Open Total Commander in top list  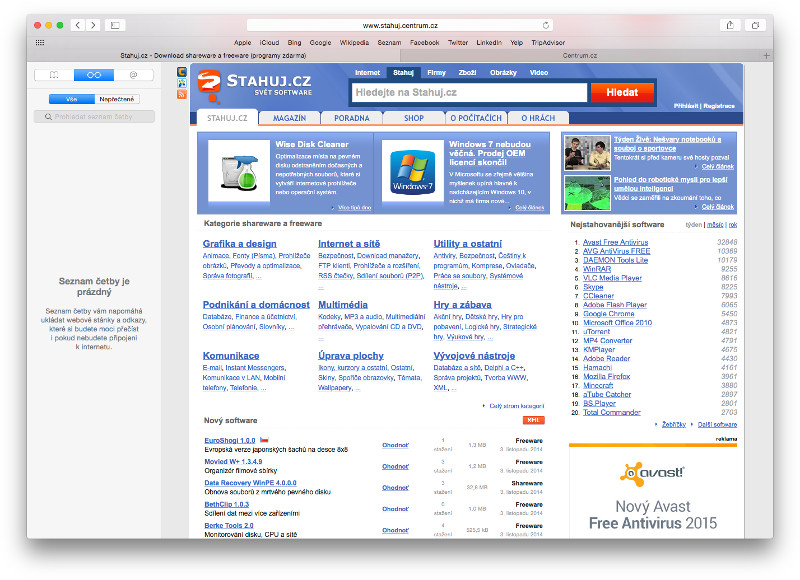tap(612, 412)
